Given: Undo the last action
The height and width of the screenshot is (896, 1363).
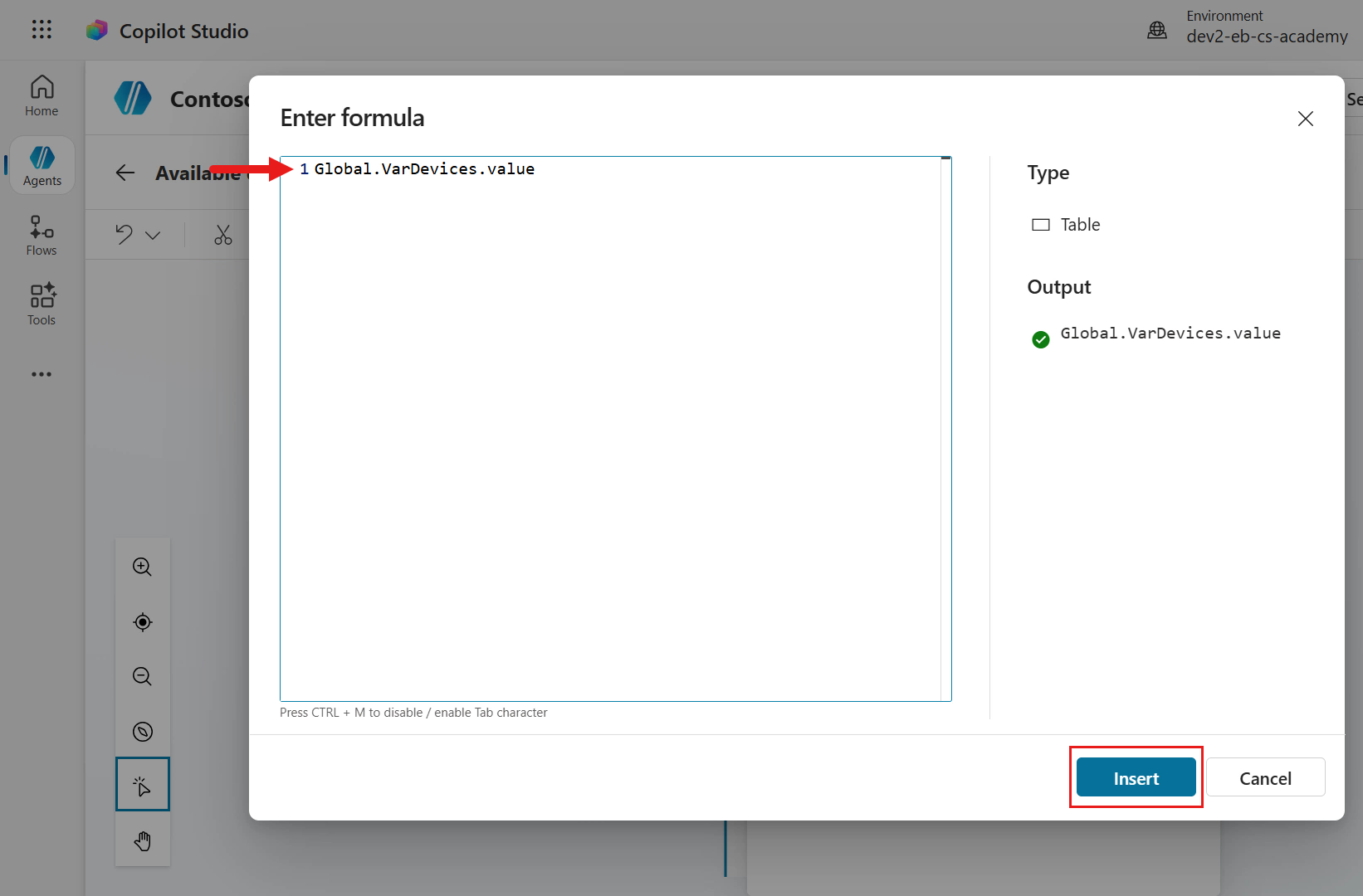Looking at the screenshot, I should pos(125,235).
